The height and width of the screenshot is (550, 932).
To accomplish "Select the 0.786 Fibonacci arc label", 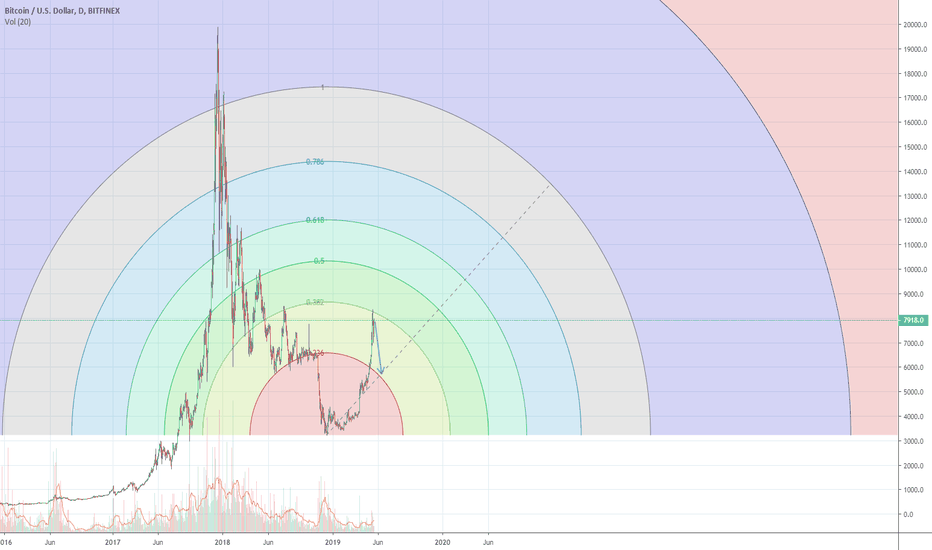I will pos(315,162).
